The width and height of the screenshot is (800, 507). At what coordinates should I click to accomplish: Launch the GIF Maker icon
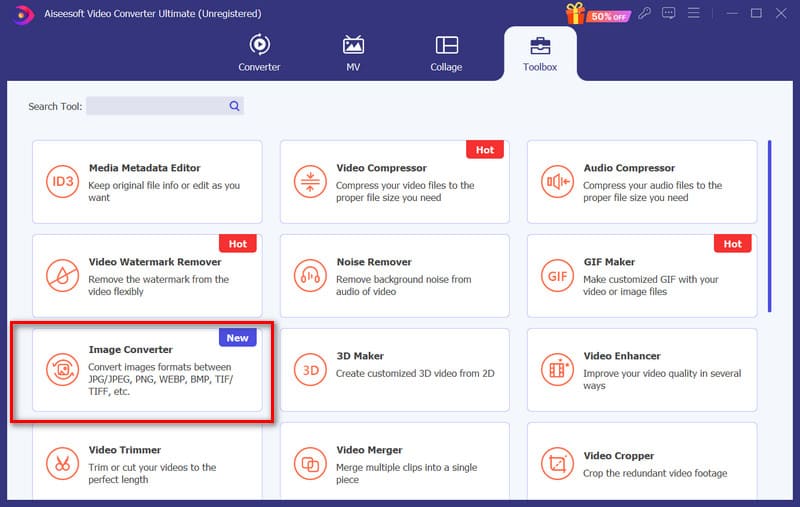[x=557, y=276]
